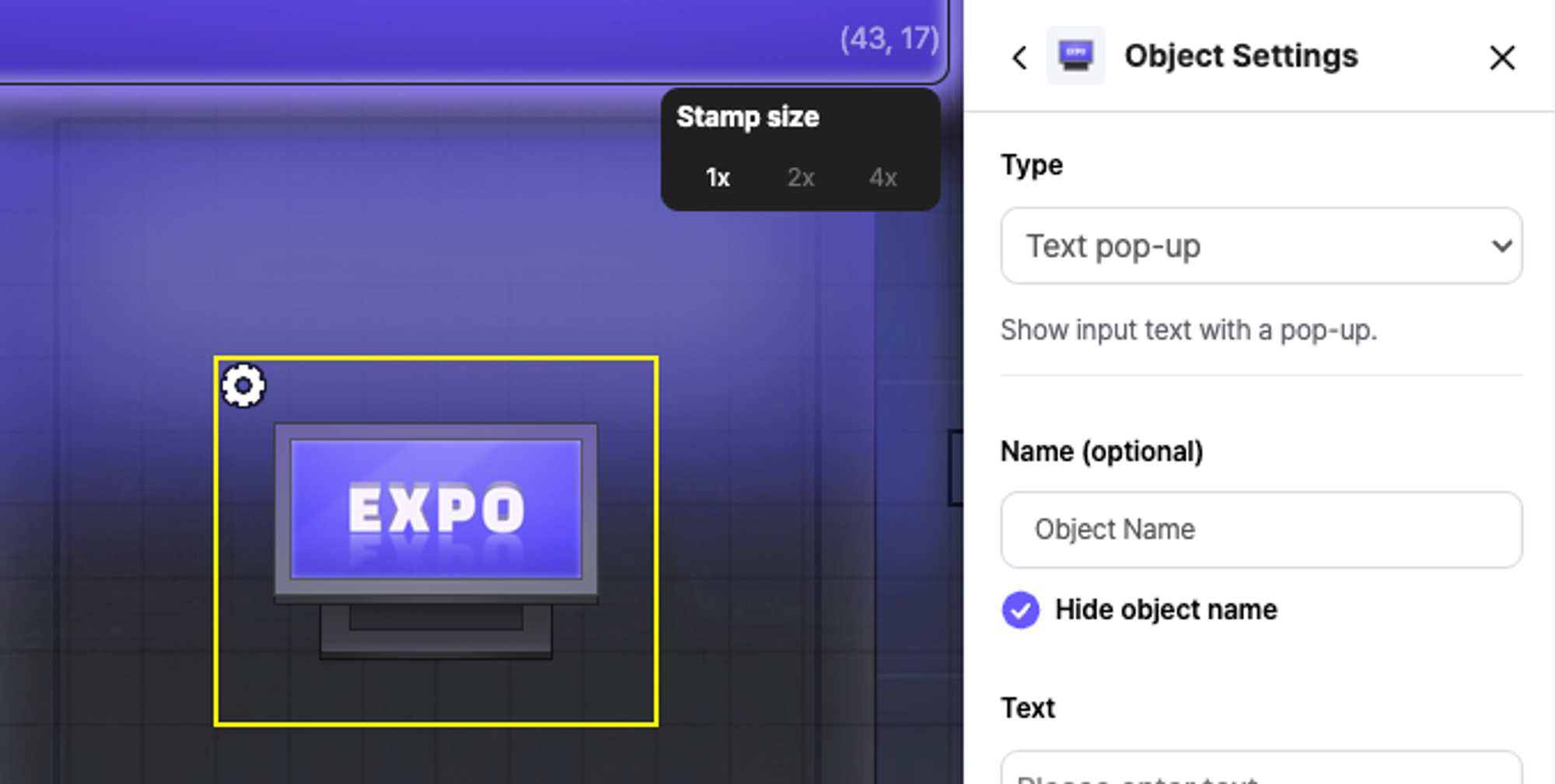Focus the Text entry field at the bottom
This screenshot has width=1555, height=784.
(x=1260, y=771)
